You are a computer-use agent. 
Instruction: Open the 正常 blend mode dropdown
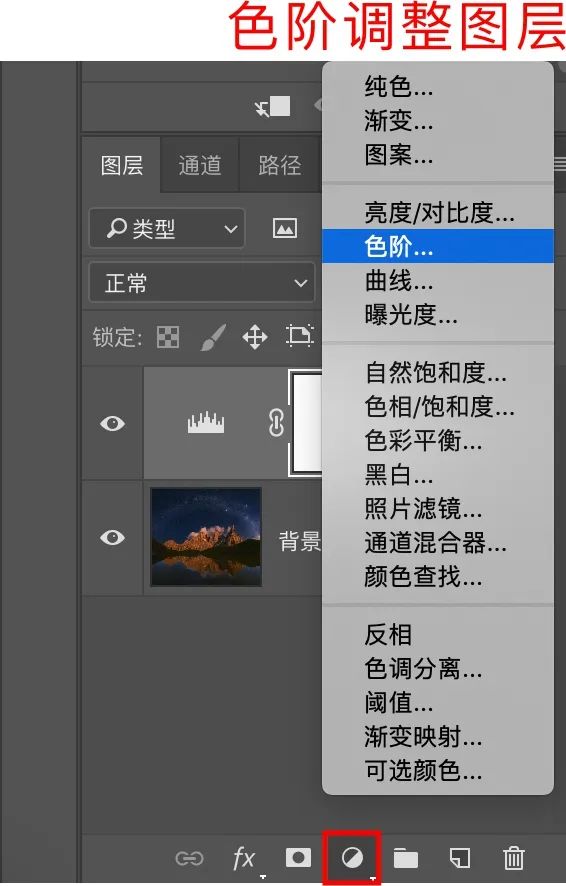(202, 283)
